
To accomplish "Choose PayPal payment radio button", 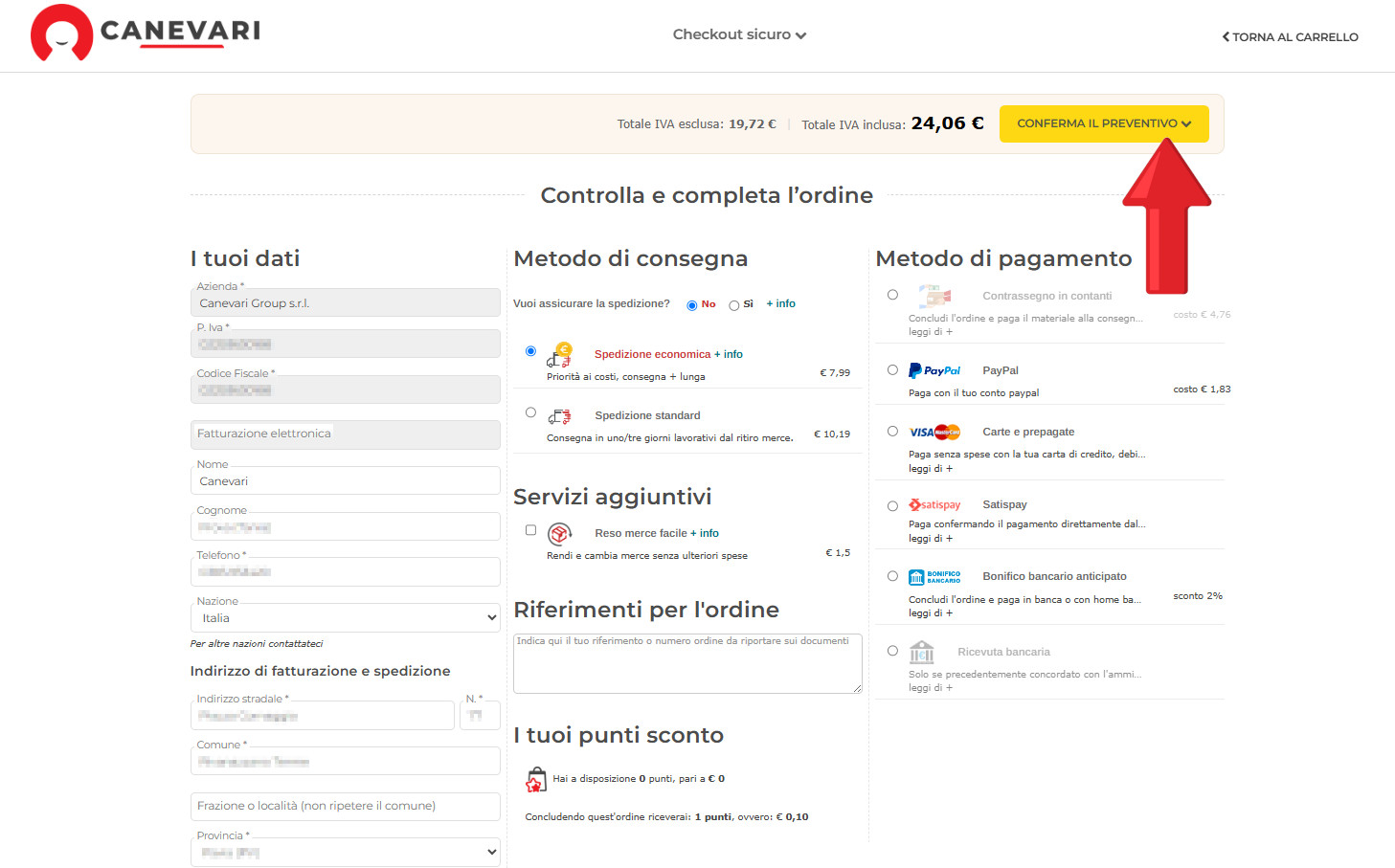I will click(x=892, y=369).
